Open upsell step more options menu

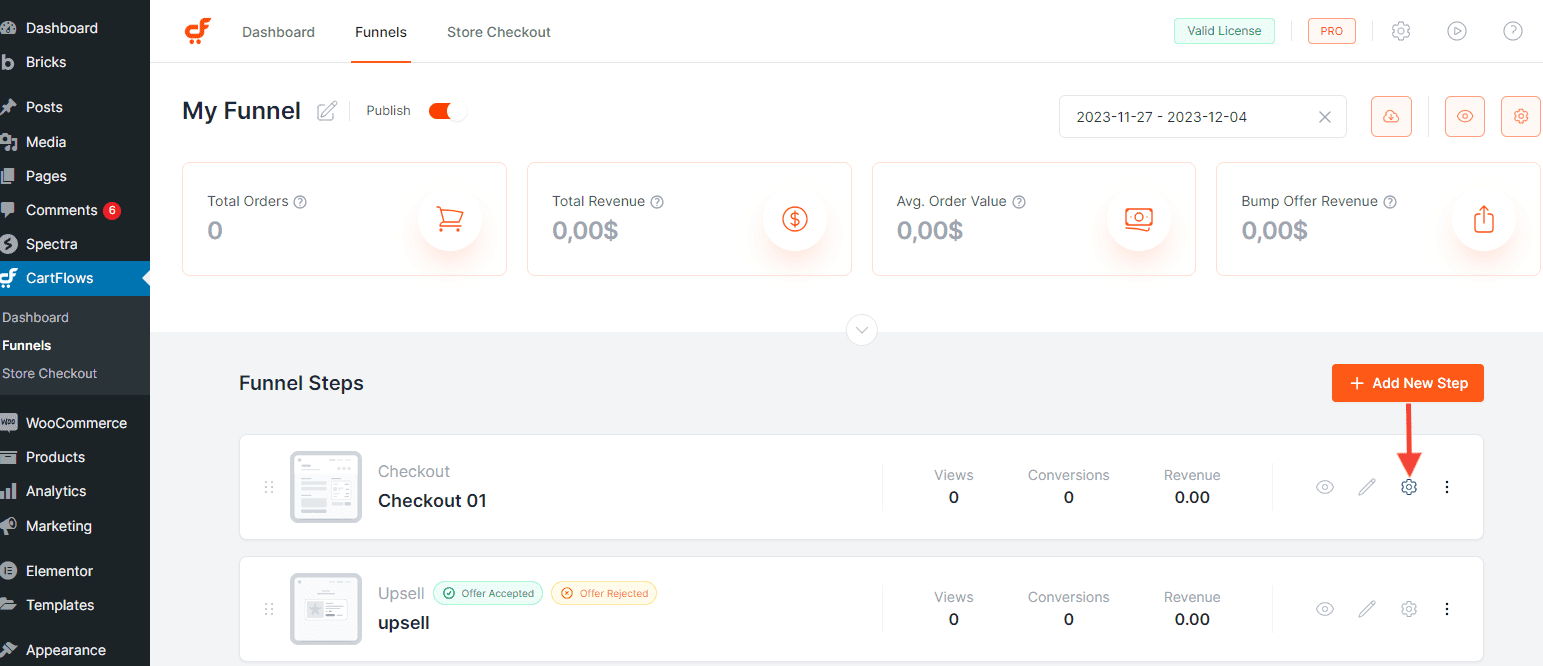click(1447, 609)
